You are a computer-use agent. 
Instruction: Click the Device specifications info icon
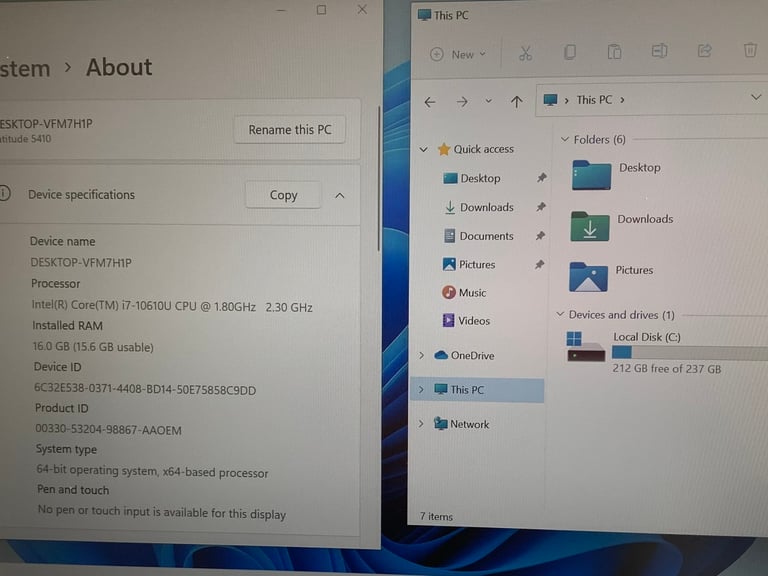click(4, 193)
